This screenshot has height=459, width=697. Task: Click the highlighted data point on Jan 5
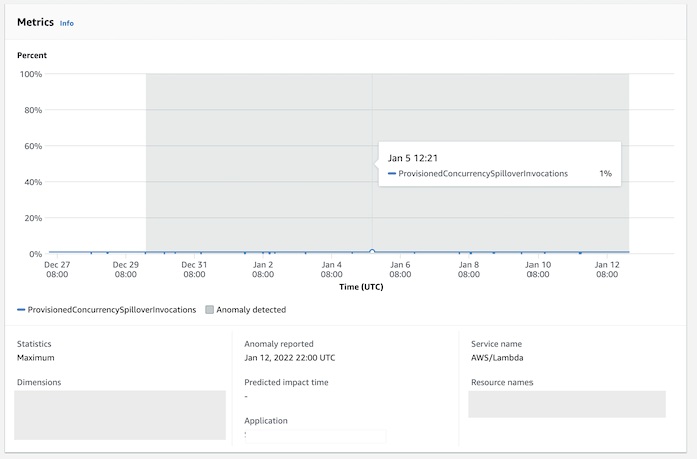(x=372, y=252)
